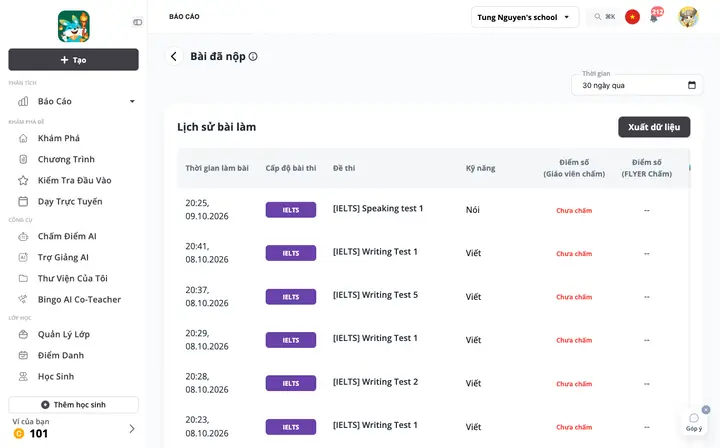720x448 pixels.
Task: Click Chưa chấm for Writing Test 2
Action: coord(574,384)
